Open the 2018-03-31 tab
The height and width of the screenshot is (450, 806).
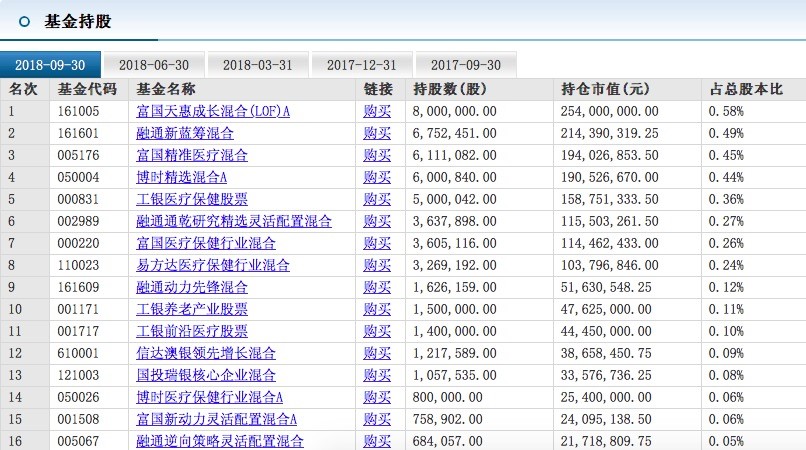(x=258, y=65)
